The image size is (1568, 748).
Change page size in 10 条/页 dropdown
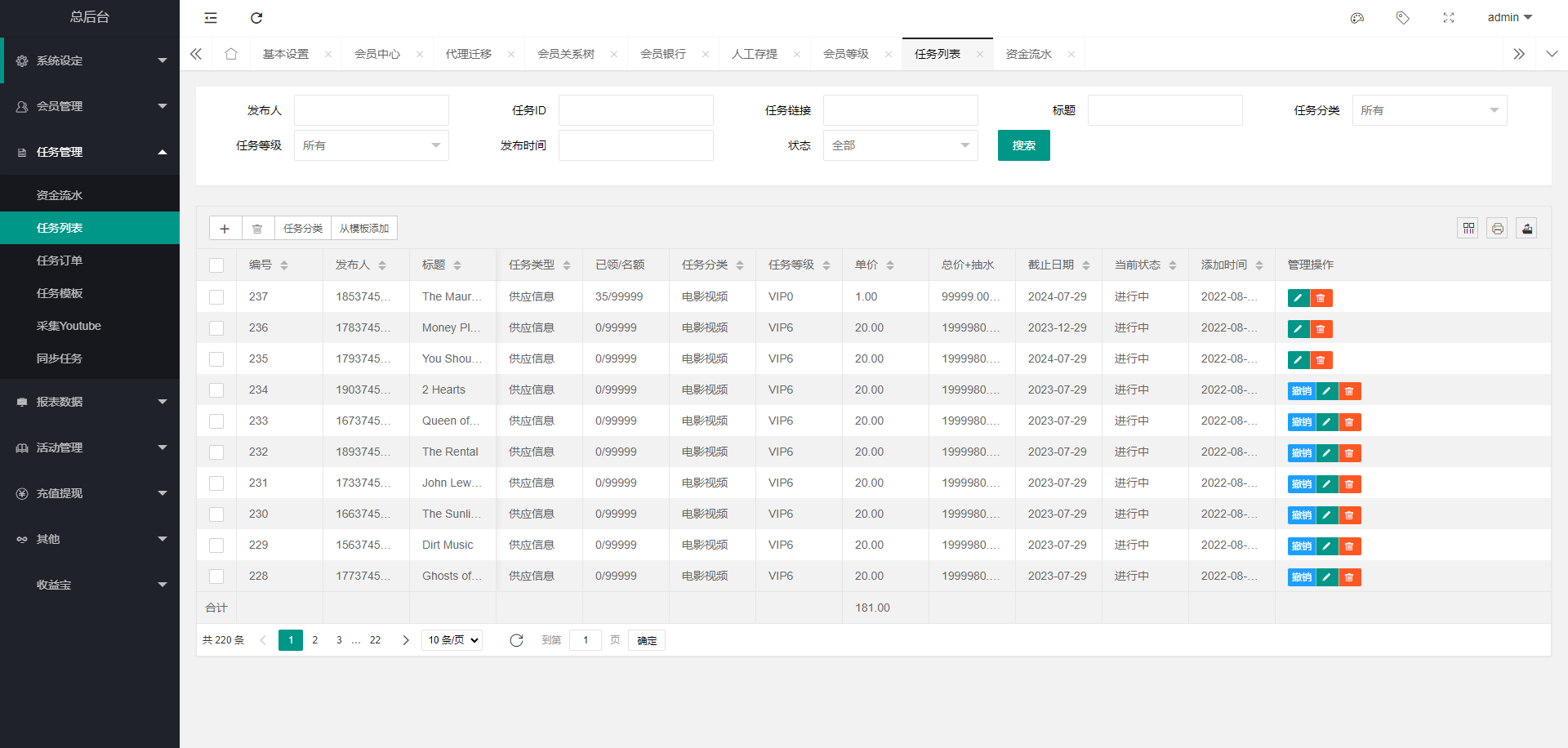click(x=452, y=640)
